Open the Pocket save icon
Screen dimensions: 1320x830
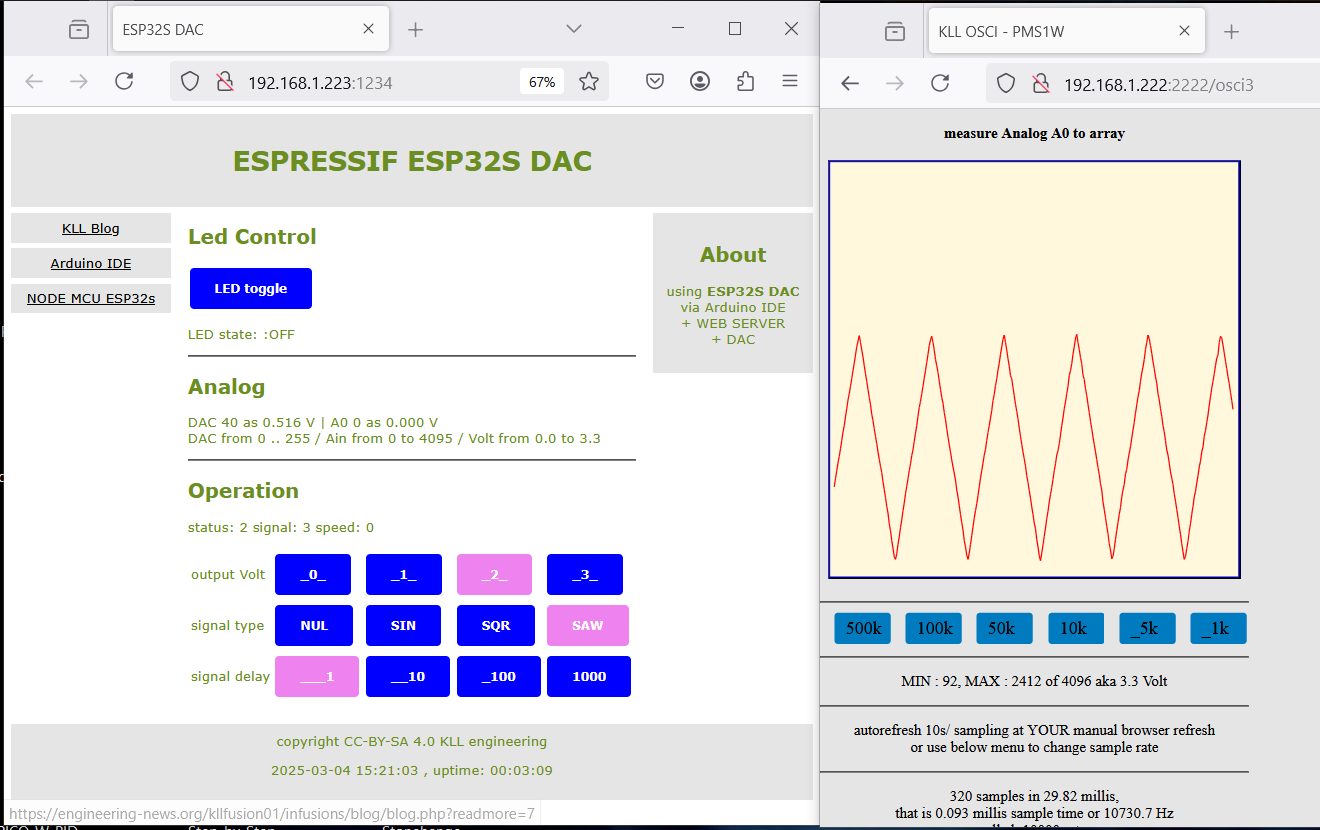654,82
